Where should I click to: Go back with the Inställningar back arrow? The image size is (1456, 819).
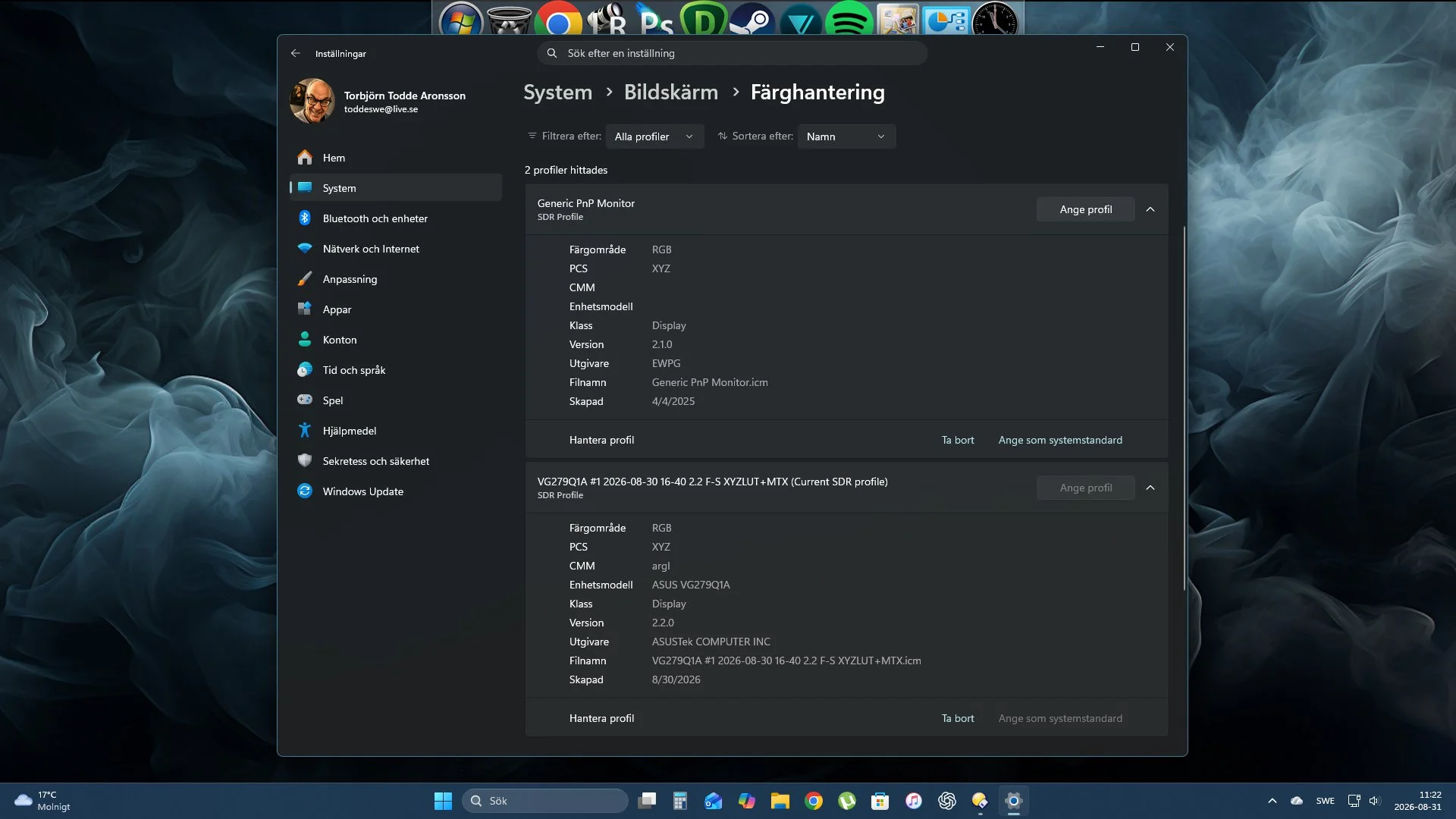click(296, 54)
